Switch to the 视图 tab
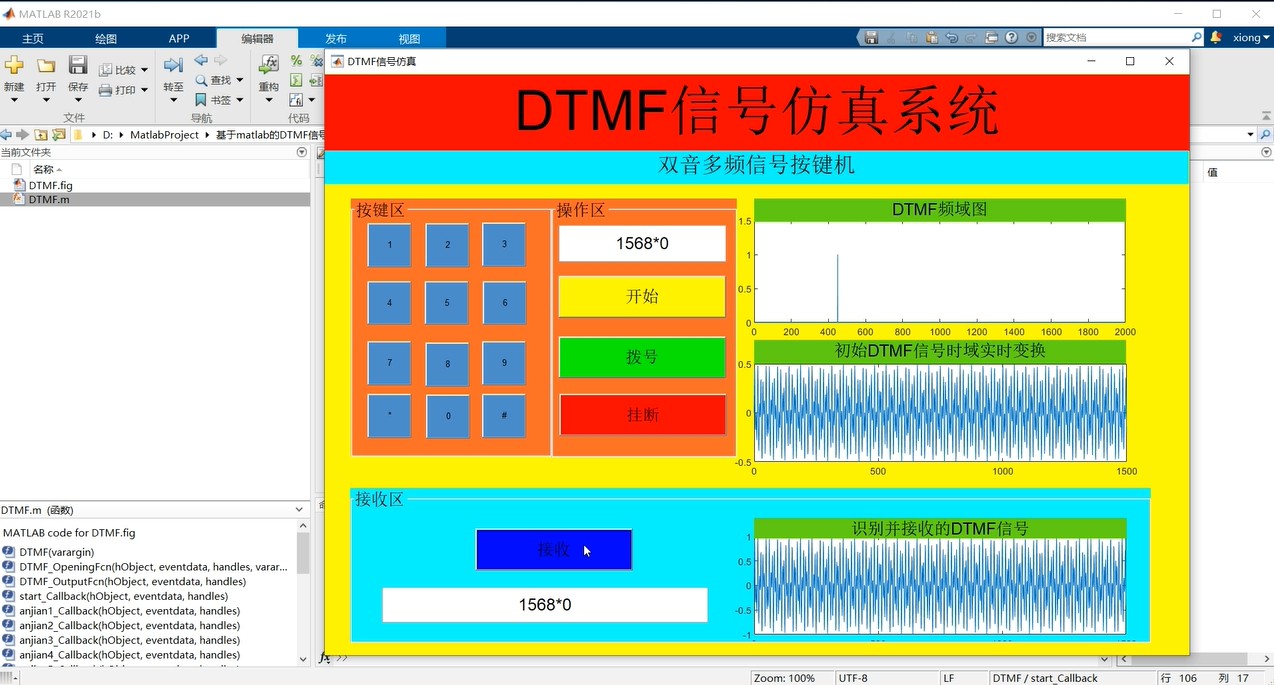Image resolution: width=1274 pixels, height=685 pixels. pyautogui.click(x=410, y=38)
